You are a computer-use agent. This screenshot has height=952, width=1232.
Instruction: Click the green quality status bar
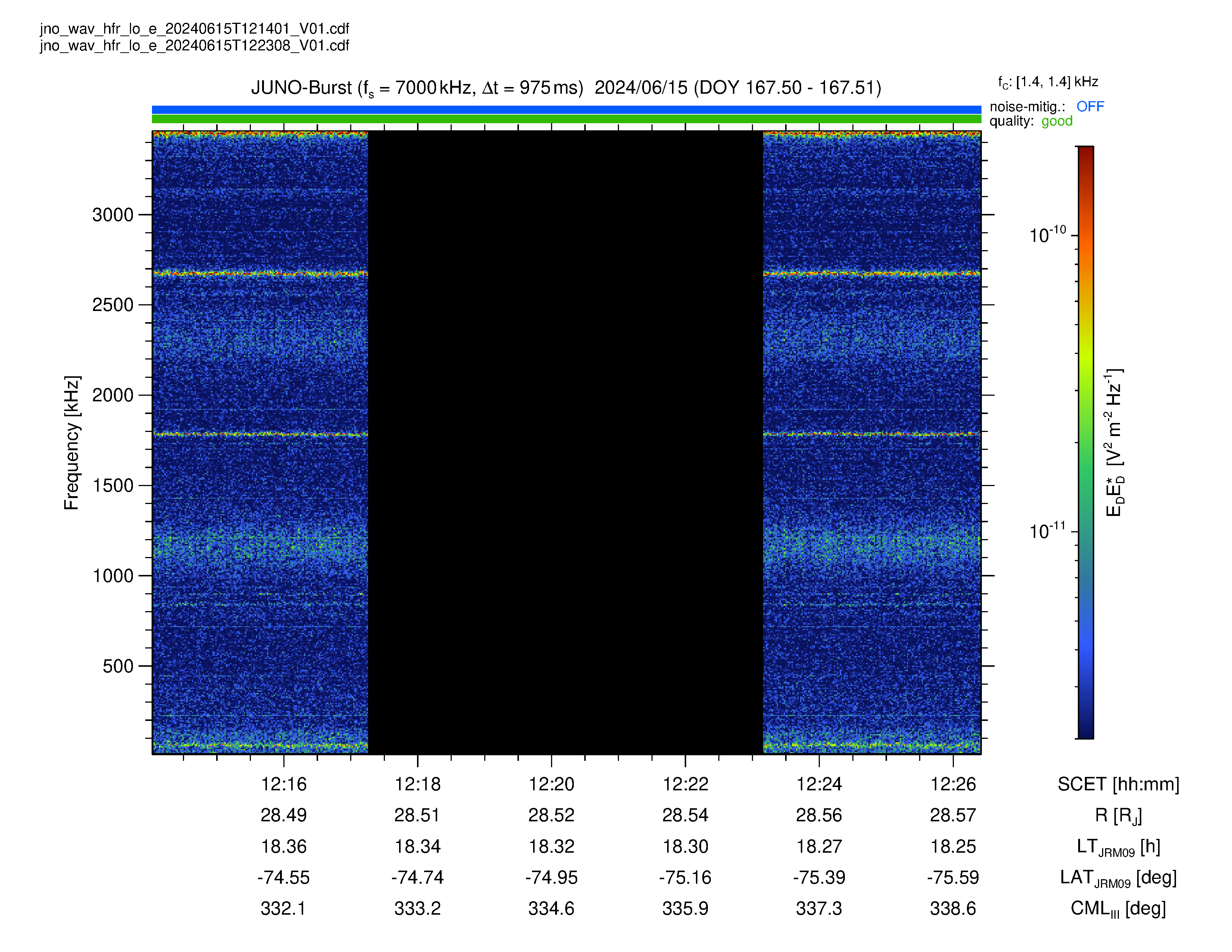(x=566, y=119)
